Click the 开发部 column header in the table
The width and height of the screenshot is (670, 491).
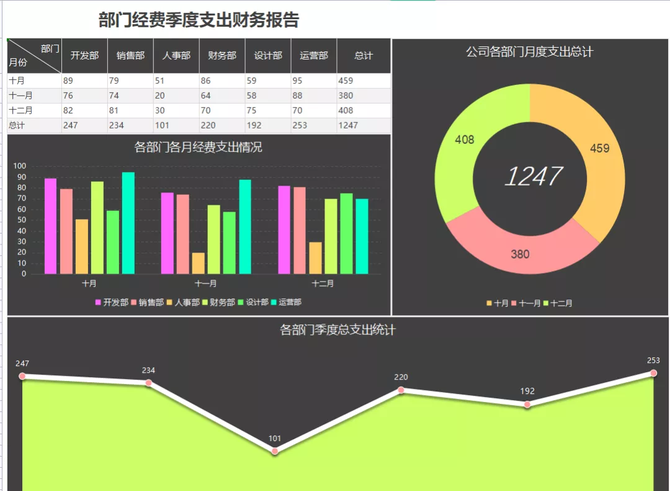[x=84, y=56]
